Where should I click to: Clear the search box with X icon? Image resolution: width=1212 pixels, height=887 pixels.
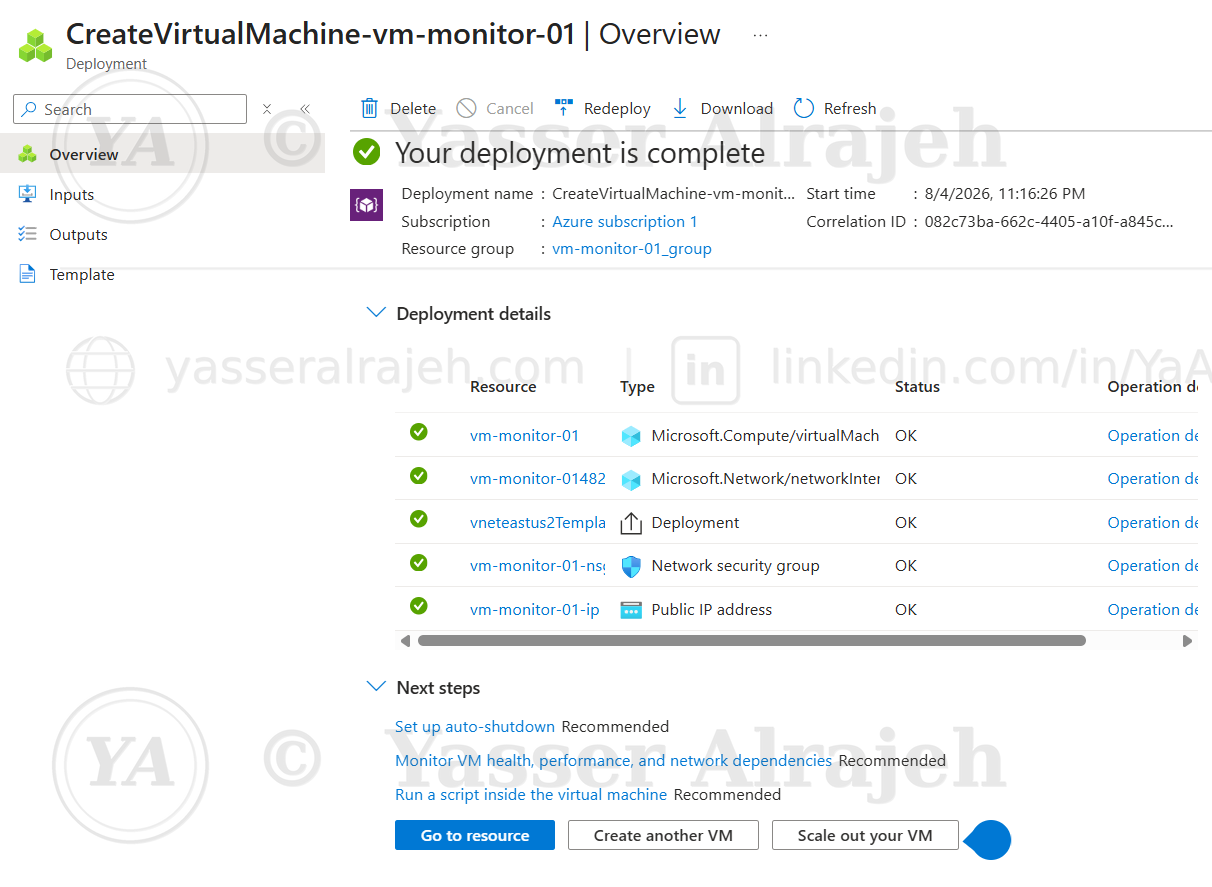click(x=267, y=109)
